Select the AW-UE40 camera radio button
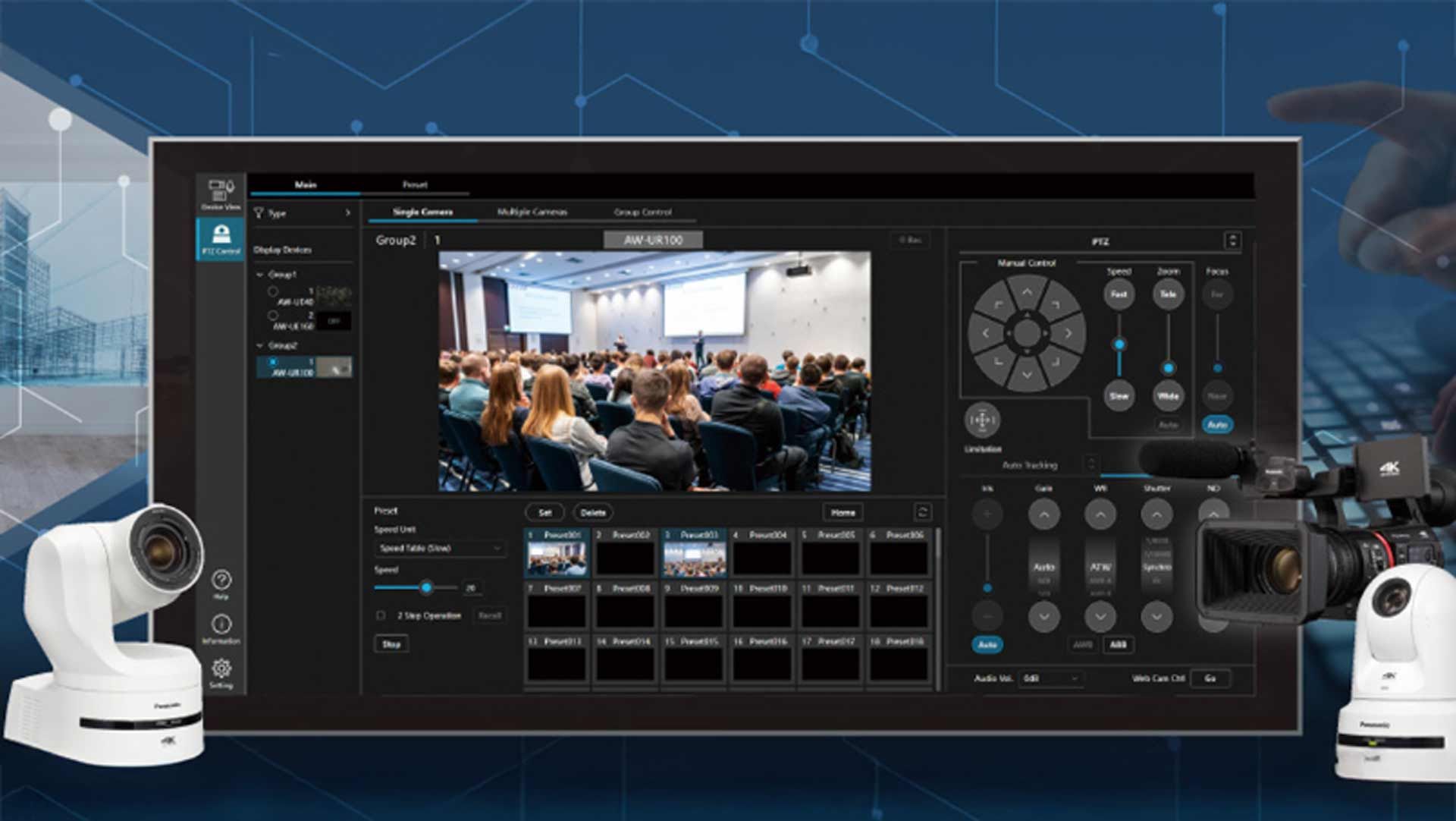 273,291
